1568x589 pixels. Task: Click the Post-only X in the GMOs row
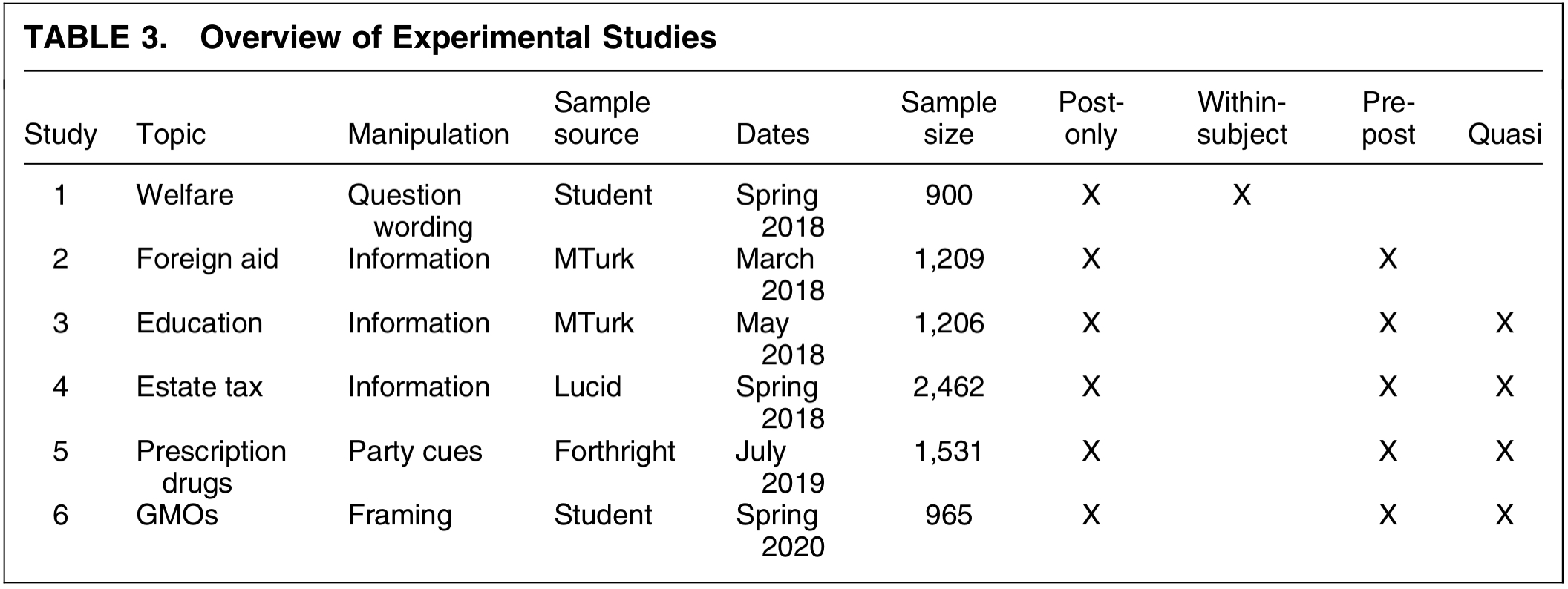[1091, 515]
